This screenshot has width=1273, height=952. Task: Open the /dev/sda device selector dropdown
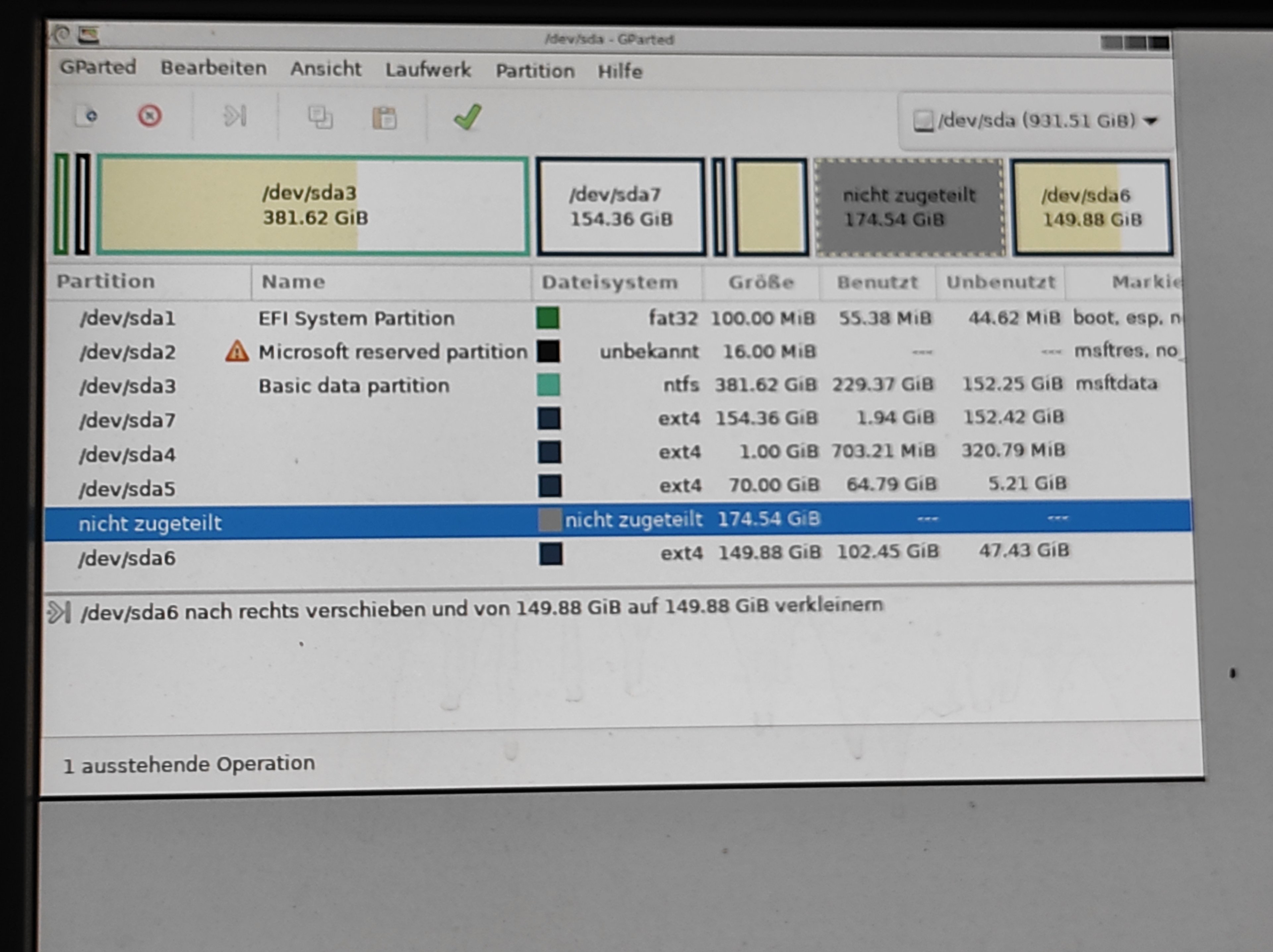1036,121
